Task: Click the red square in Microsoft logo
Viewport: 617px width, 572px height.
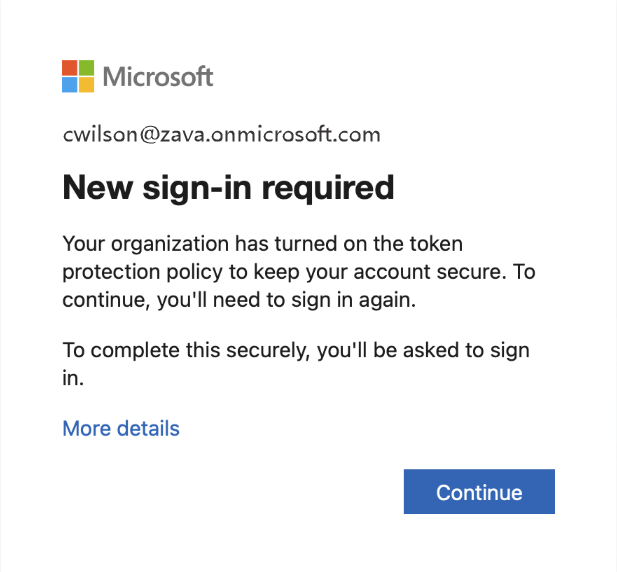Action: 70,68
